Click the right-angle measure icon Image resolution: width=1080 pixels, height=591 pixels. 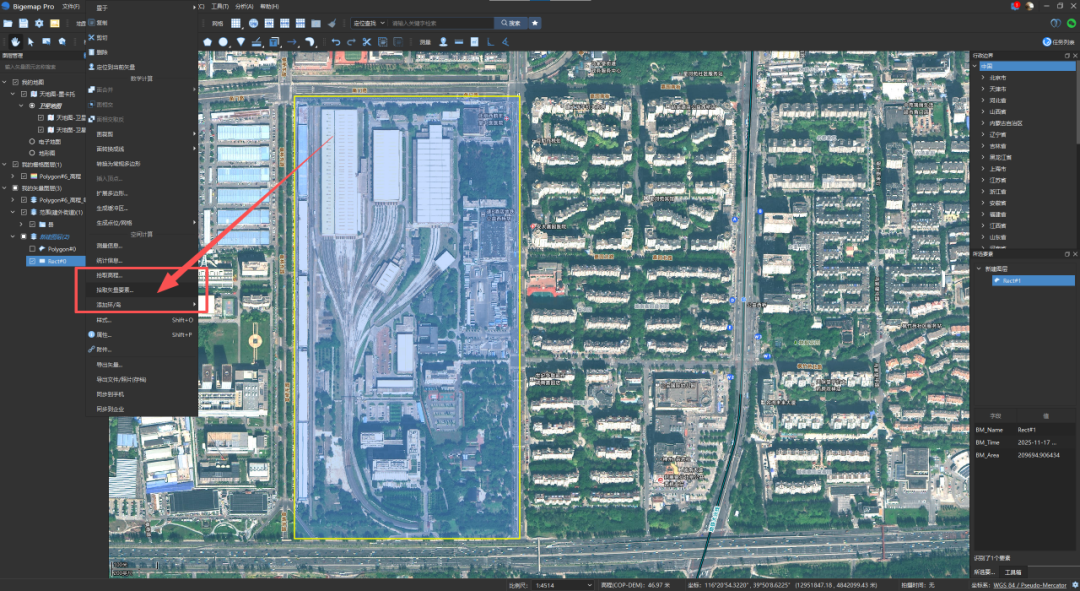pos(490,42)
